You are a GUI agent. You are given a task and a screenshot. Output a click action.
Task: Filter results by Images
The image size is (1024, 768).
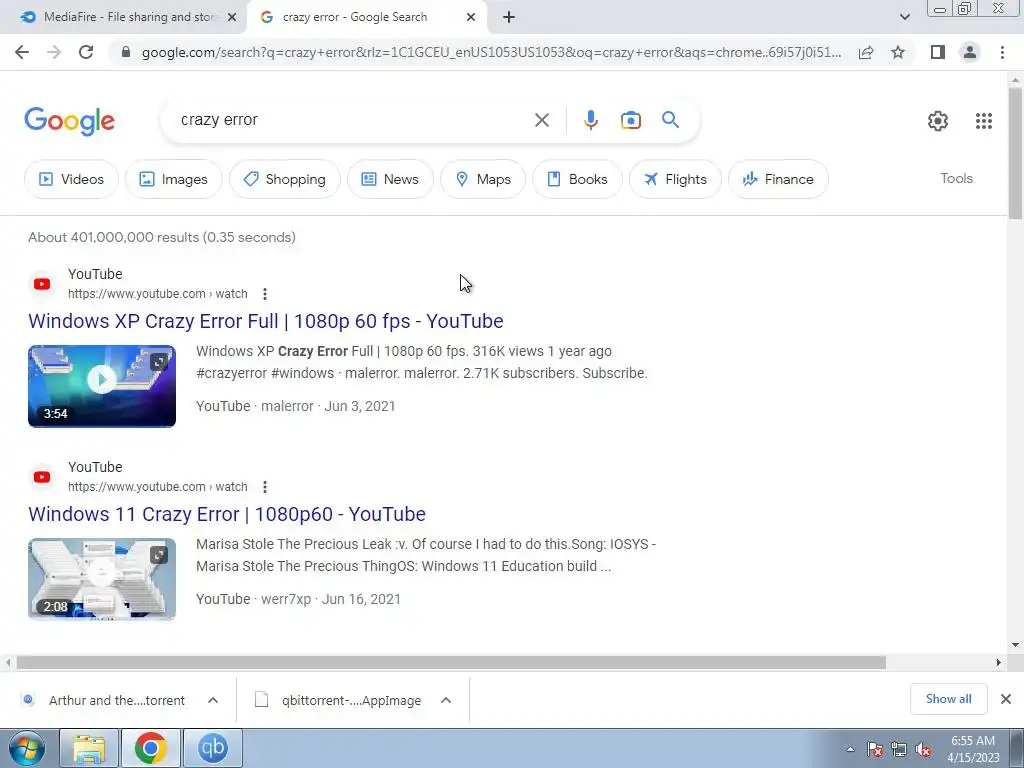174,179
